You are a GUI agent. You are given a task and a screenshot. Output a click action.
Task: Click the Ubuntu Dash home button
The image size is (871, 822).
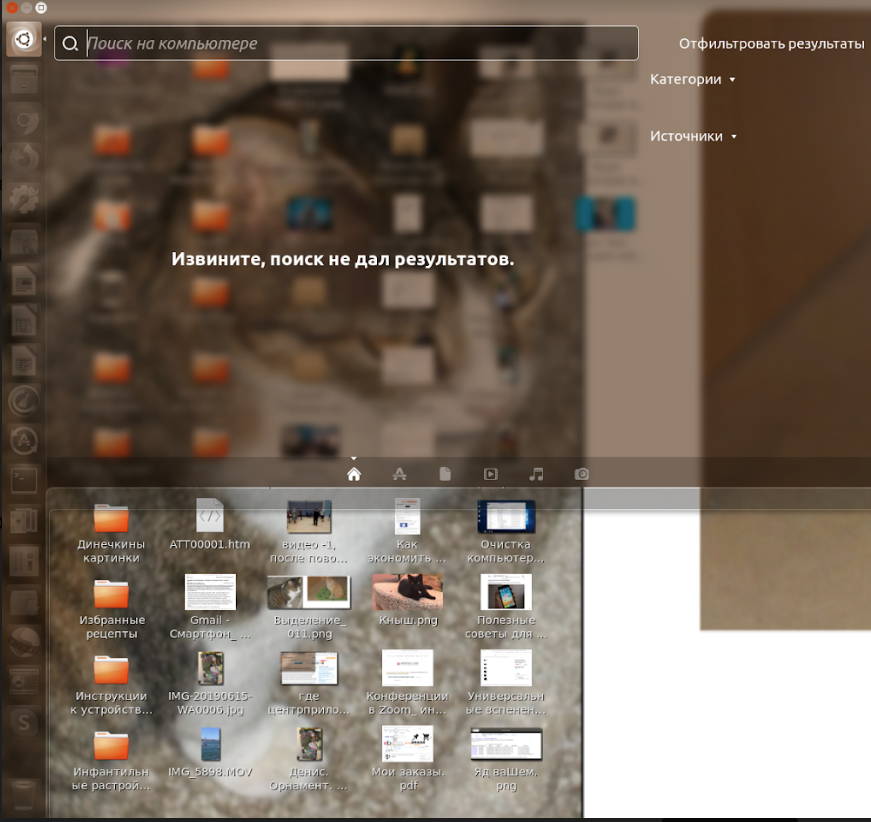(x=23, y=39)
